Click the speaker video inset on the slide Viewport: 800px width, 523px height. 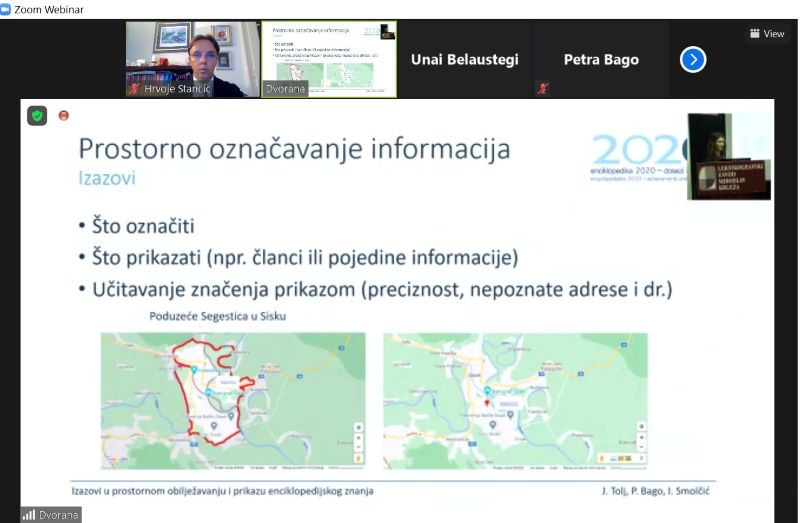tap(728, 156)
